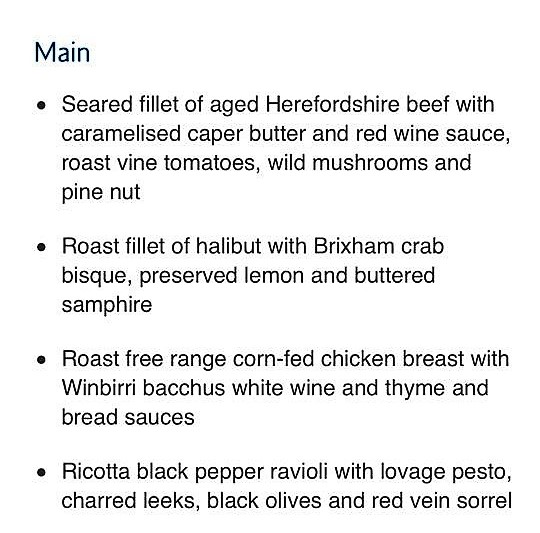
Task: Click 'Winbirri bacchus' text
Action: [x=143, y=388]
